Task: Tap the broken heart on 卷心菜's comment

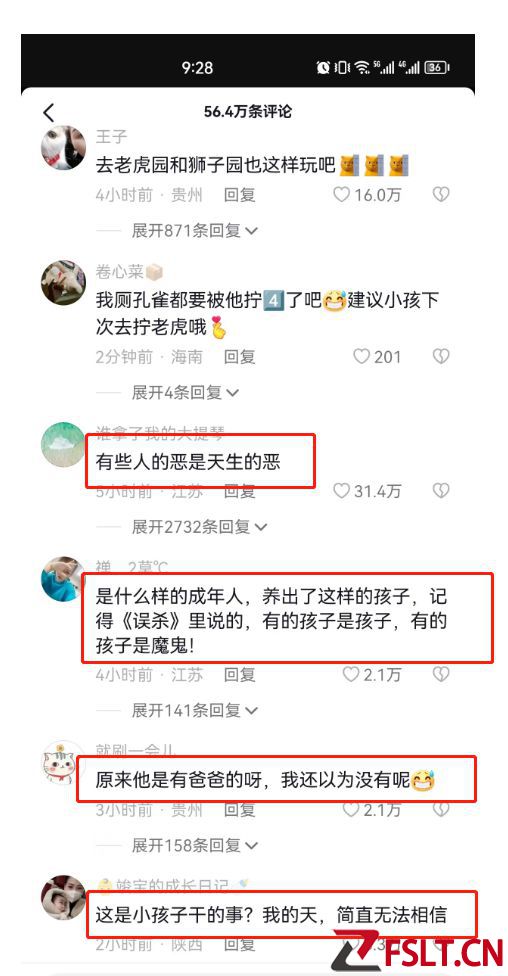Action: pos(441,356)
